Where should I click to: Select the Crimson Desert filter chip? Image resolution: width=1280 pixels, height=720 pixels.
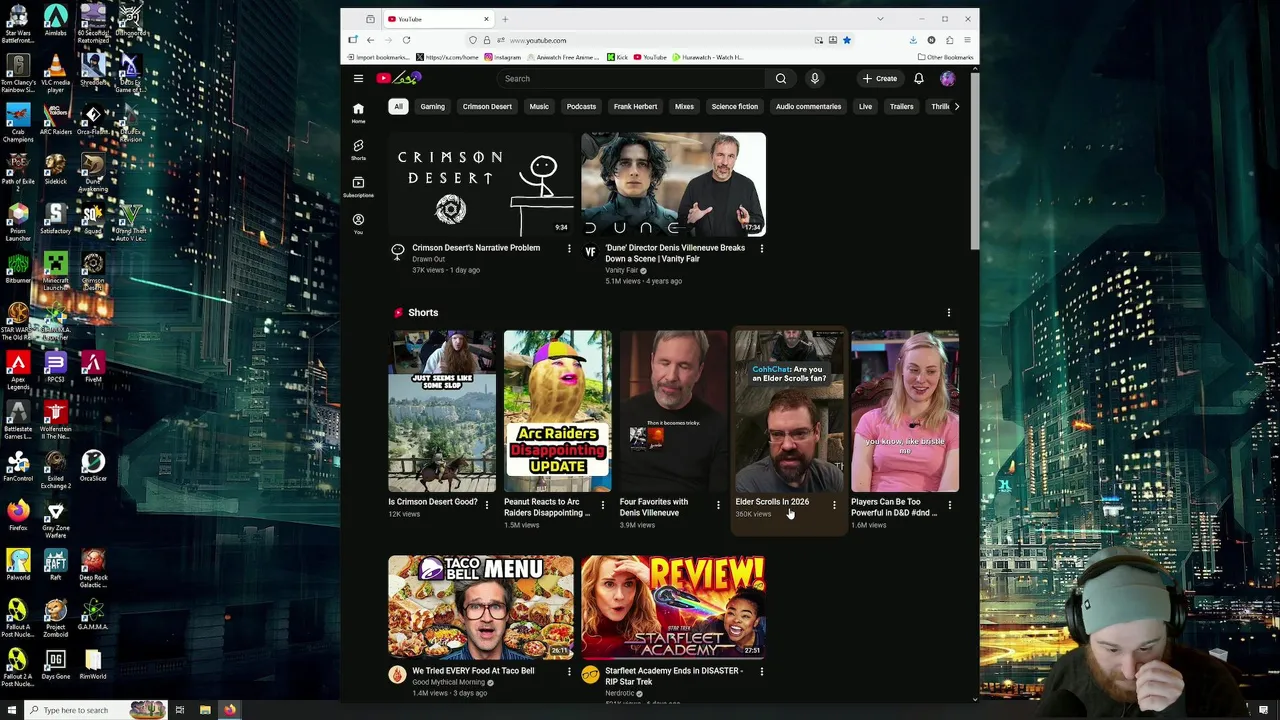(x=487, y=106)
